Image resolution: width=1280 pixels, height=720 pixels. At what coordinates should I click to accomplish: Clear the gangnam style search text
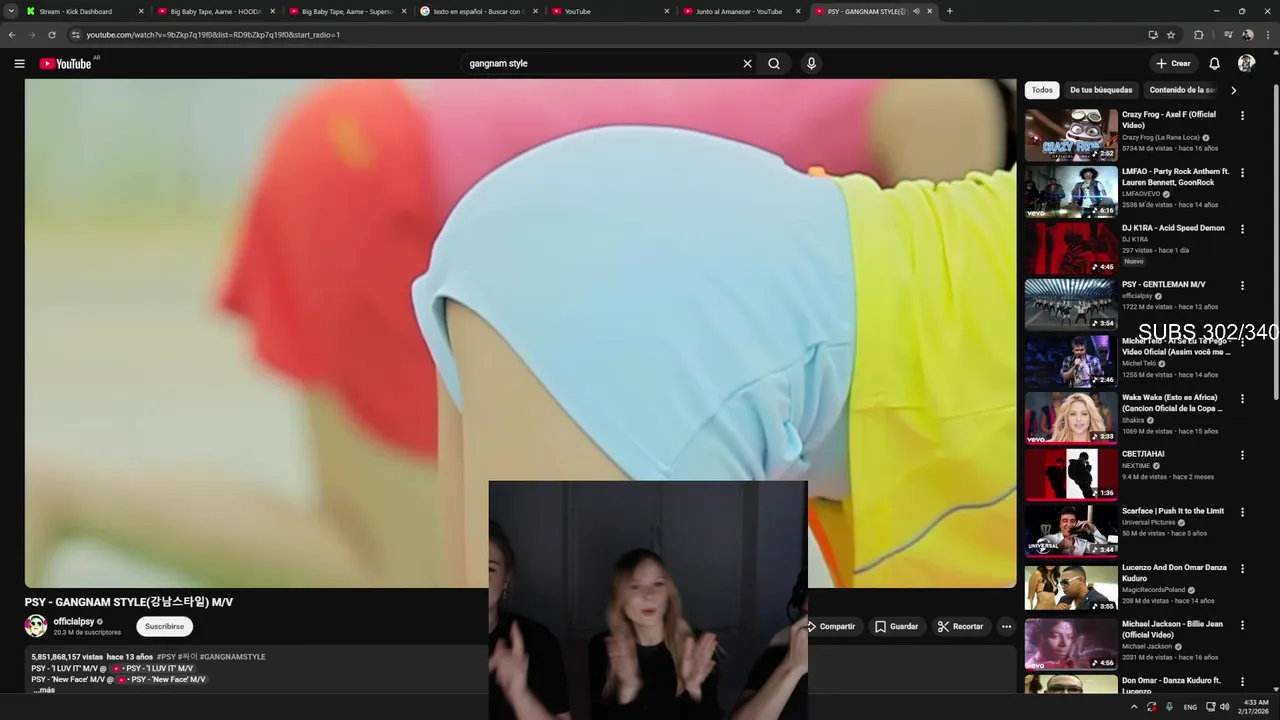click(x=747, y=63)
